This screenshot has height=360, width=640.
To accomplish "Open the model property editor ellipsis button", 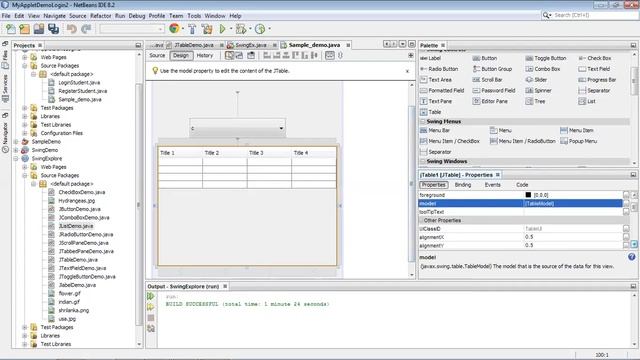I will (x=626, y=203).
